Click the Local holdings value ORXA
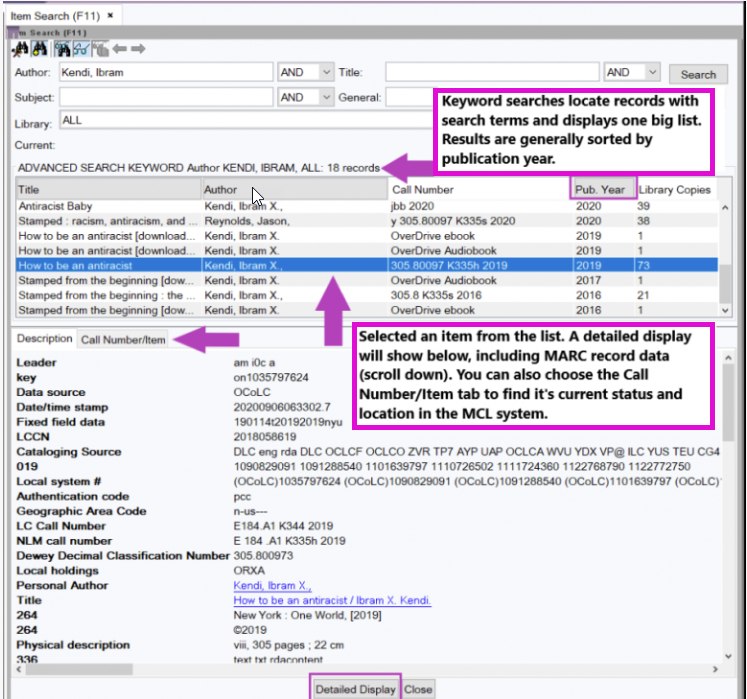The height and width of the screenshot is (699, 747). click(249, 571)
